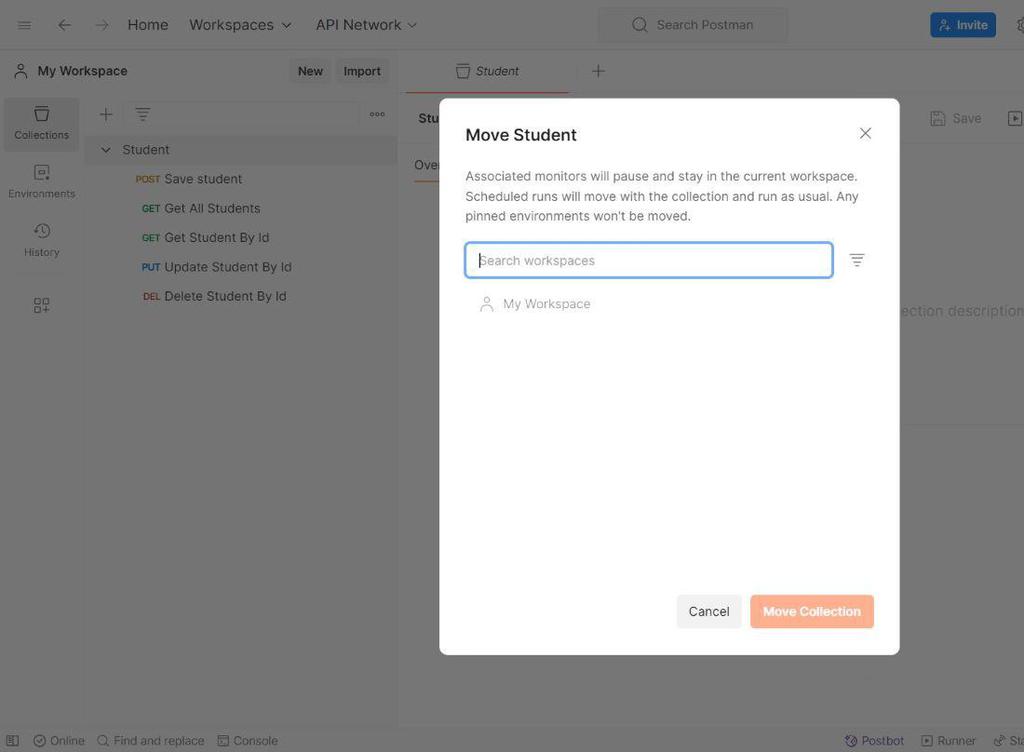The width and height of the screenshot is (1024, 752).
Task: Click the plus icon to create collection
Action: (106, 115)
